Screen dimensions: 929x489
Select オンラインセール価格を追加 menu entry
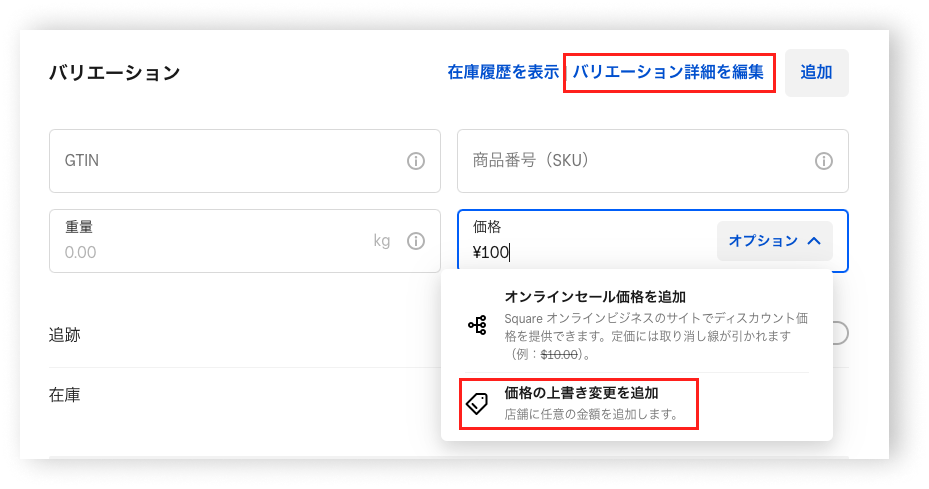[637, 324]
